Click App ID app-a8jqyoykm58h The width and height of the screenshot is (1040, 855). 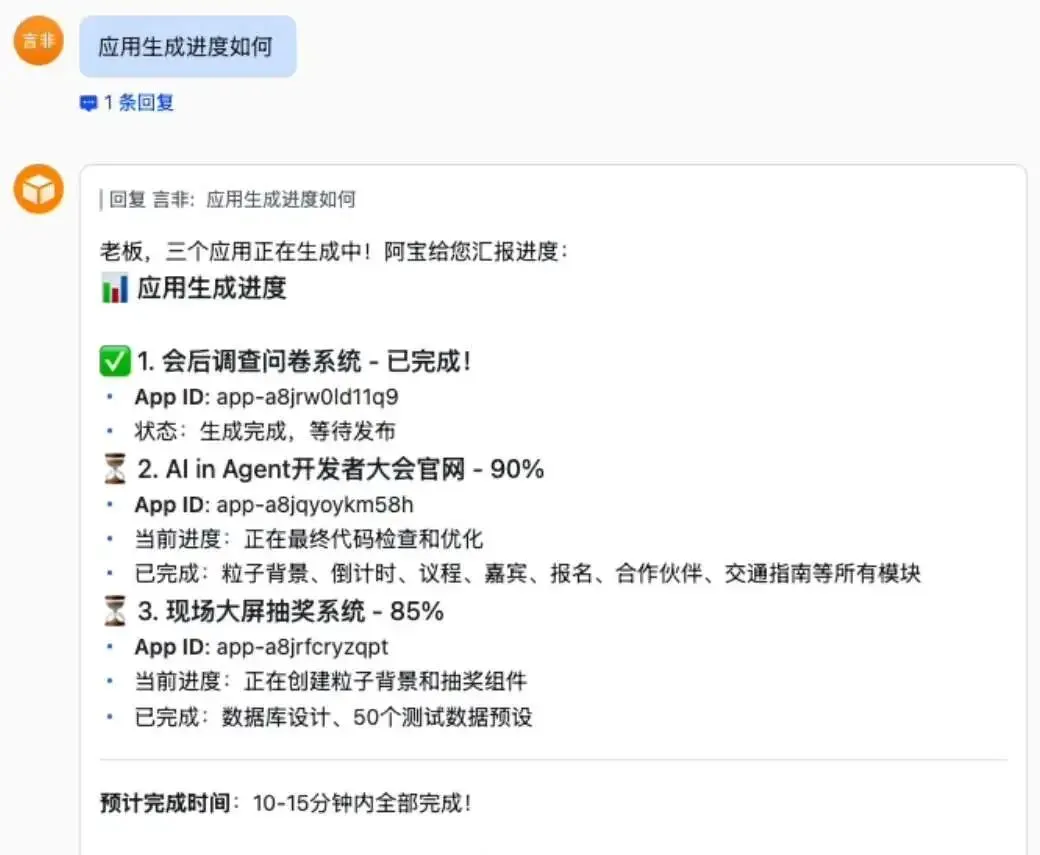click(x=314, y=504)
